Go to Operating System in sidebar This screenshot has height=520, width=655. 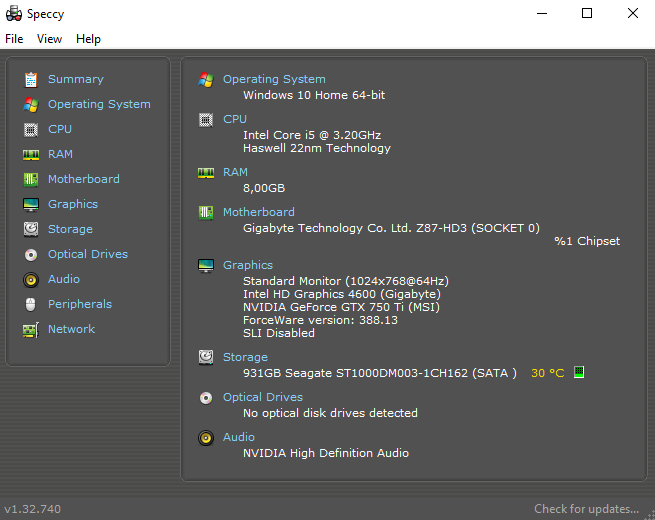click(x=99, y=104)
